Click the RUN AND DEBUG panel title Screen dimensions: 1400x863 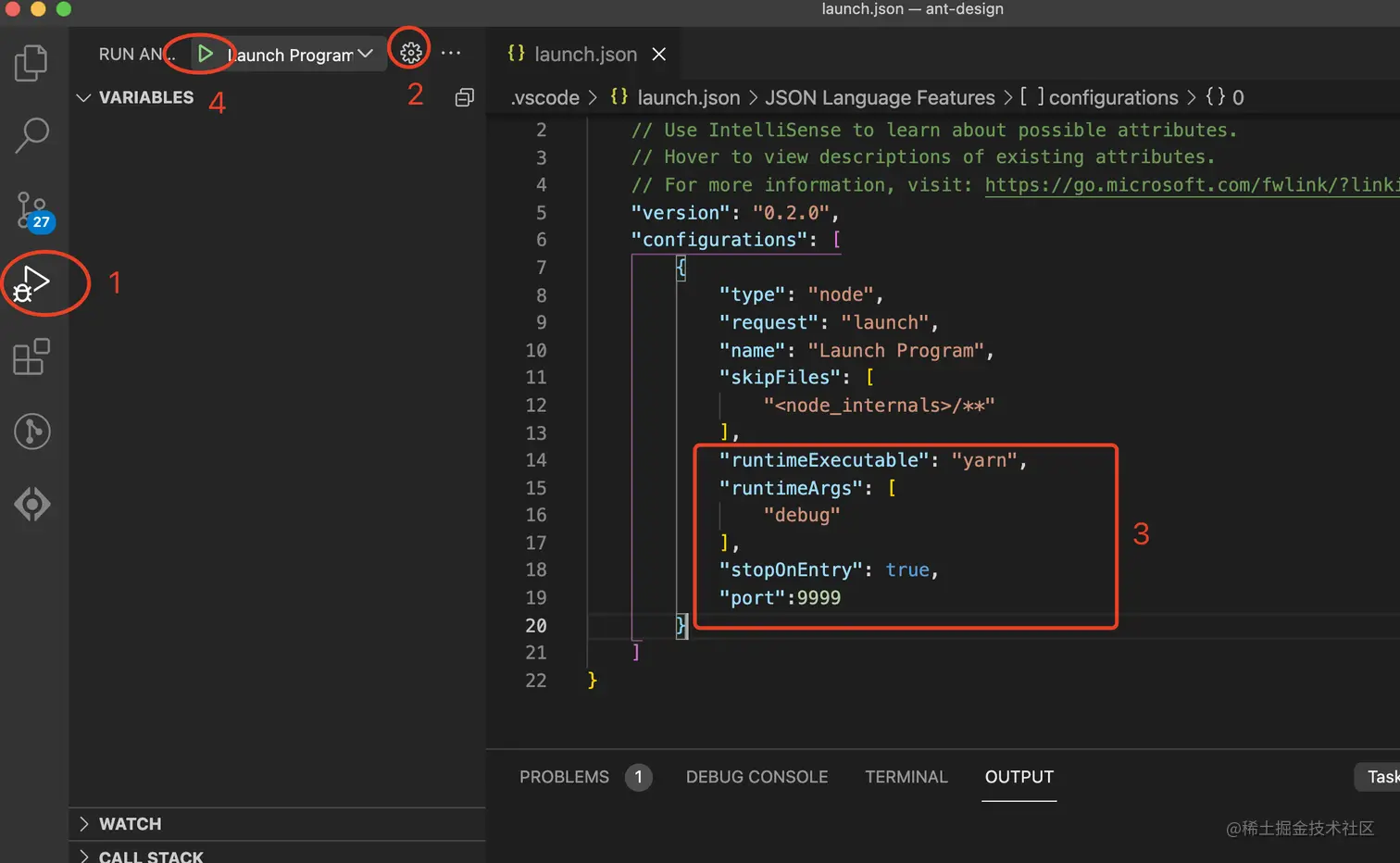136,55
